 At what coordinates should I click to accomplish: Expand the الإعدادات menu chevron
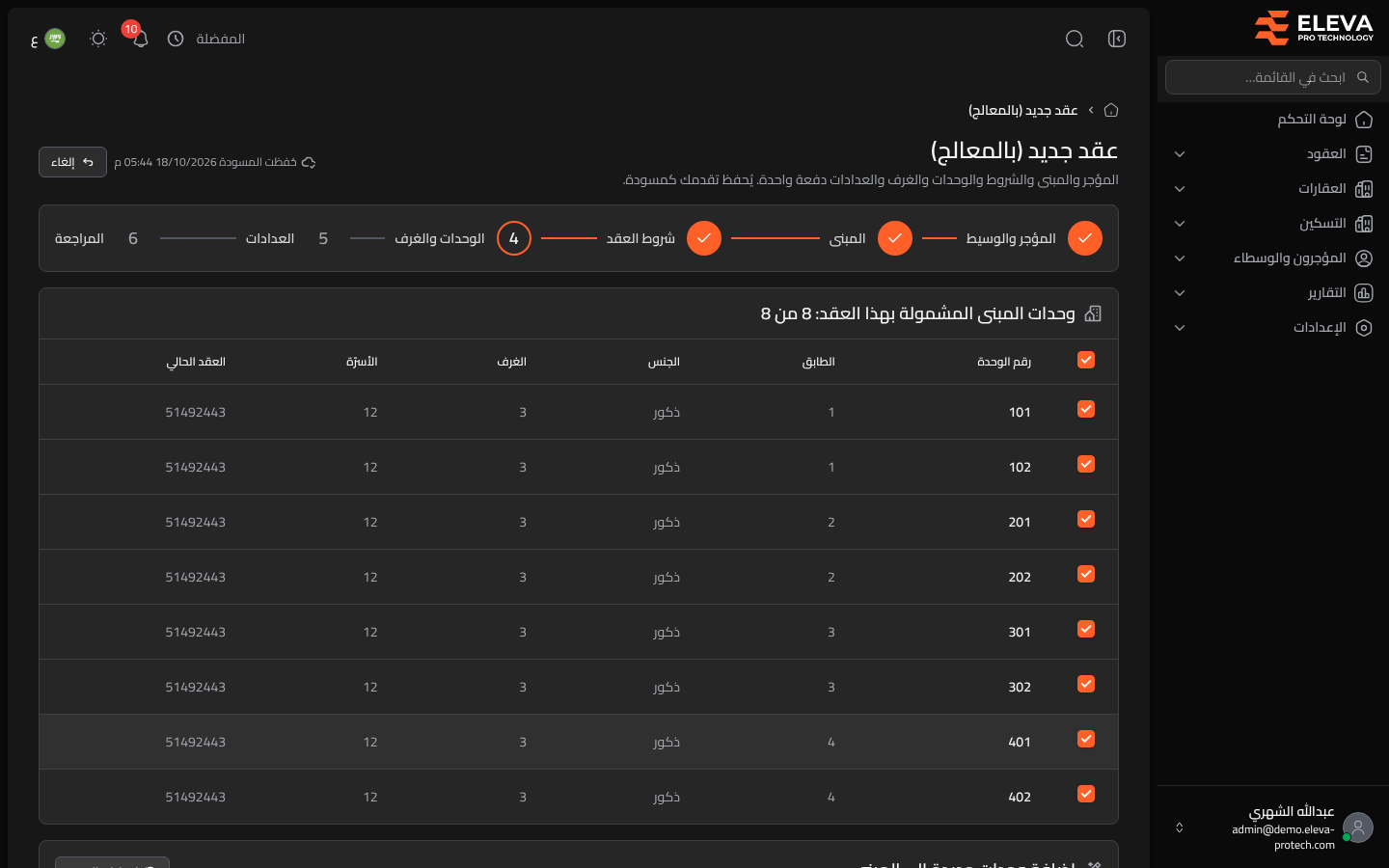coord(1180,328)
